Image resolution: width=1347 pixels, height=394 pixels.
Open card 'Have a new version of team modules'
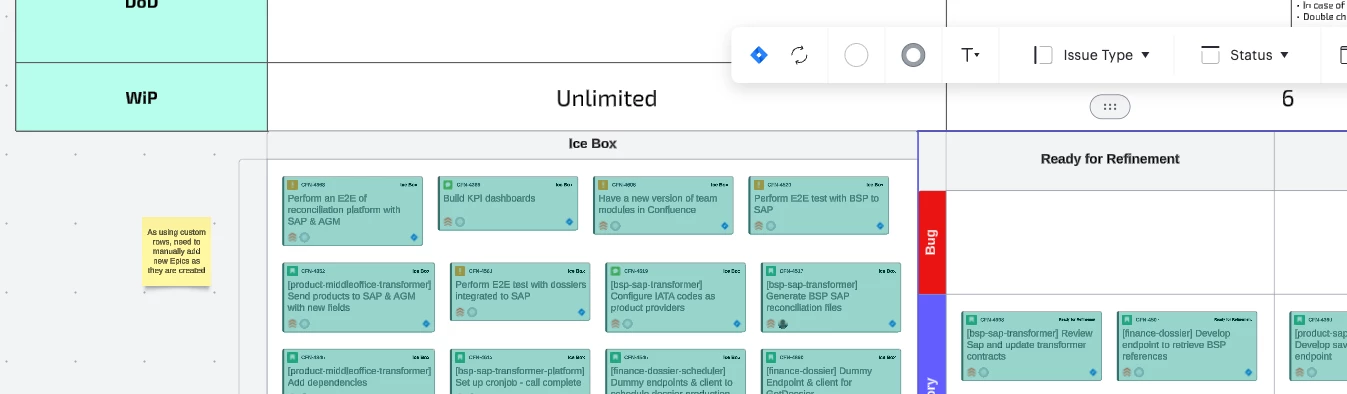[663, 205]
